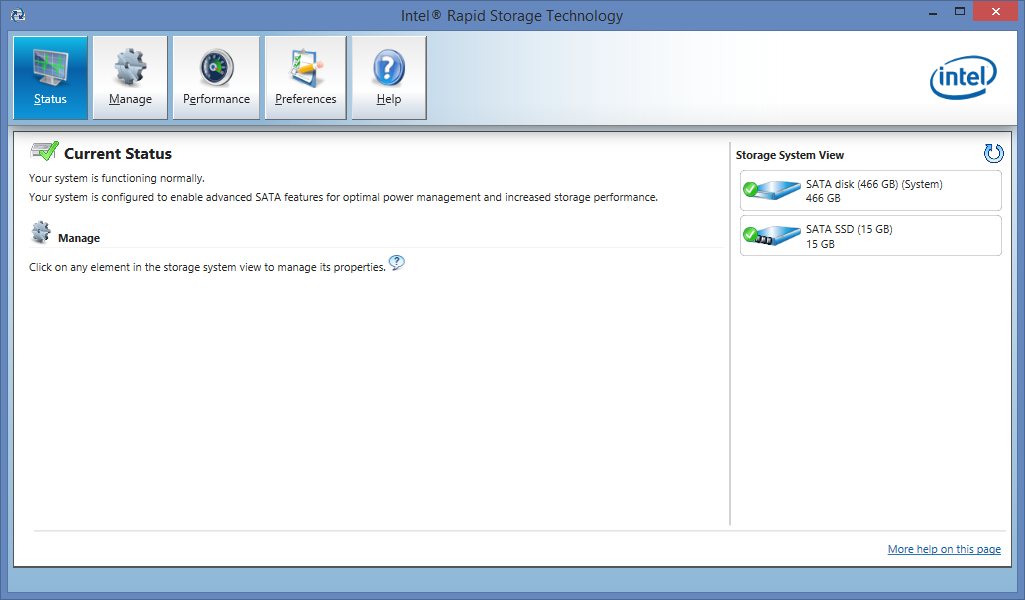1025x600 pixels.
Task: Click the Current Status checkmark icon
Action: [44, 151]
